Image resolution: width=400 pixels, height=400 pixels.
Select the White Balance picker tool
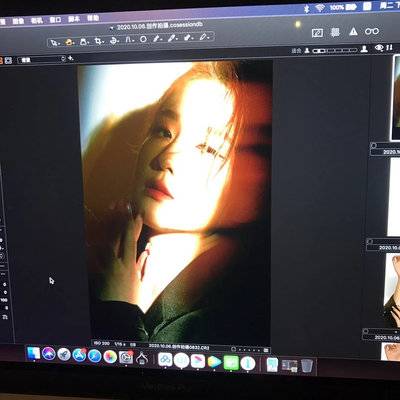(172, 38)
